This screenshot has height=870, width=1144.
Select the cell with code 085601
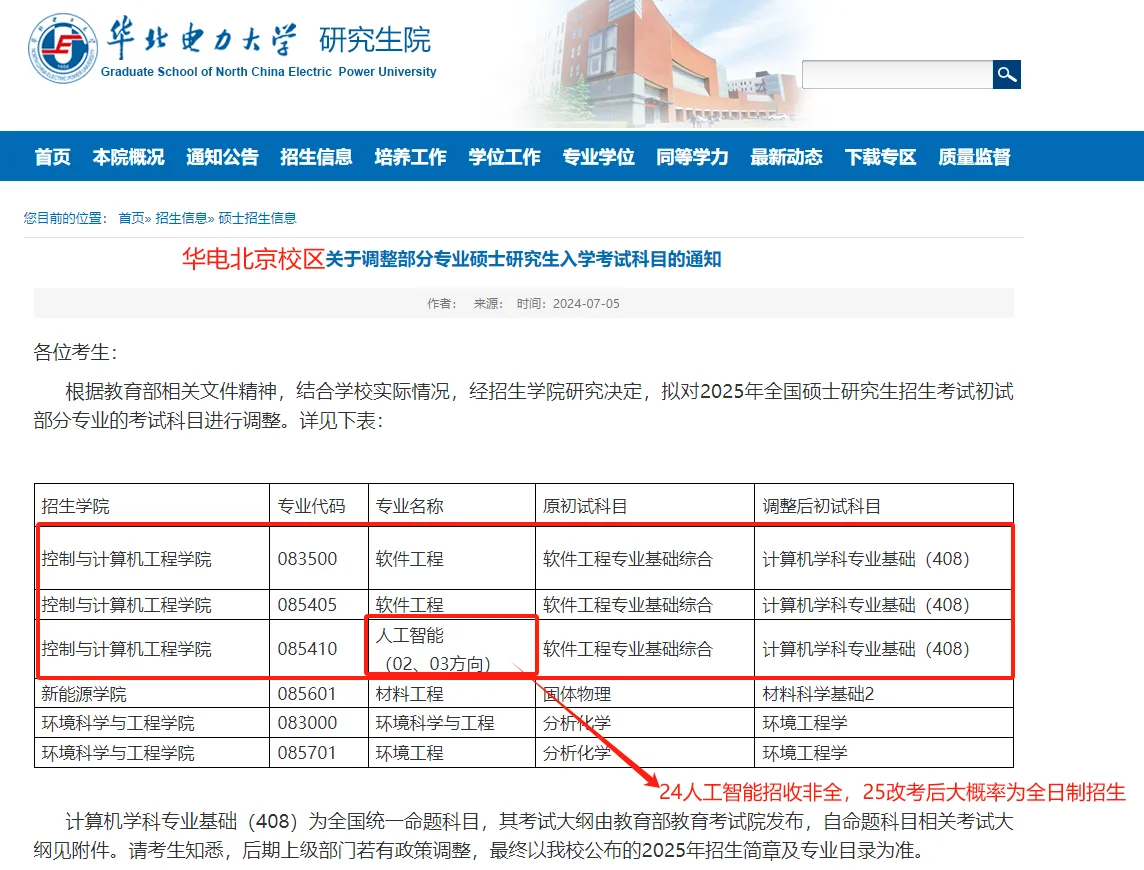tap(319, 693)
